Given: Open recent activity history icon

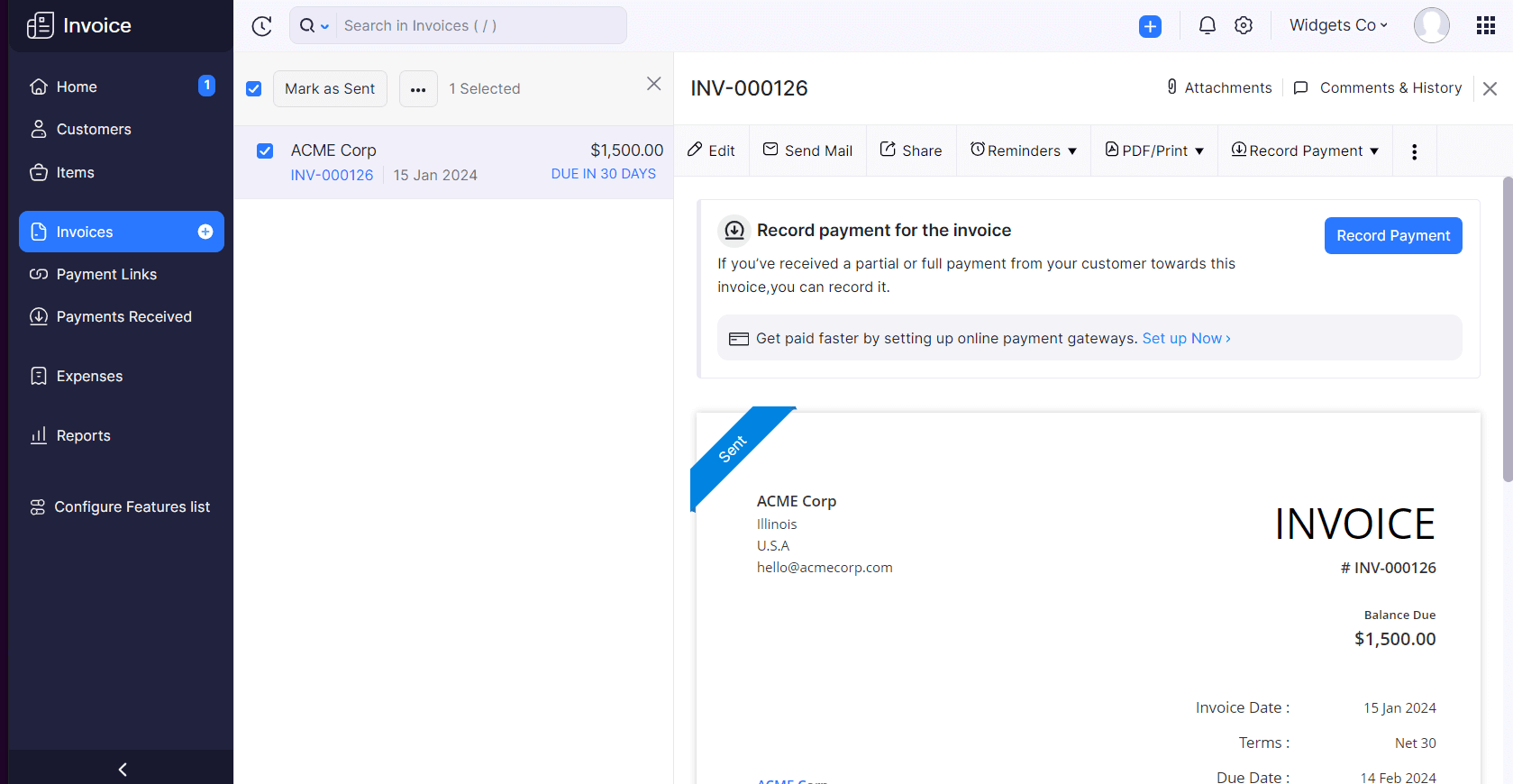Looking at the screenshot, I should click(x=261, y=26).
